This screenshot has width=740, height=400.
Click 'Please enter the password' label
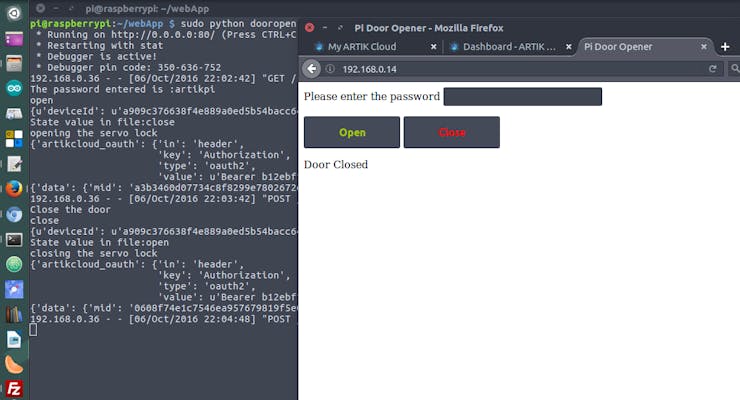[x=372, y=96]
